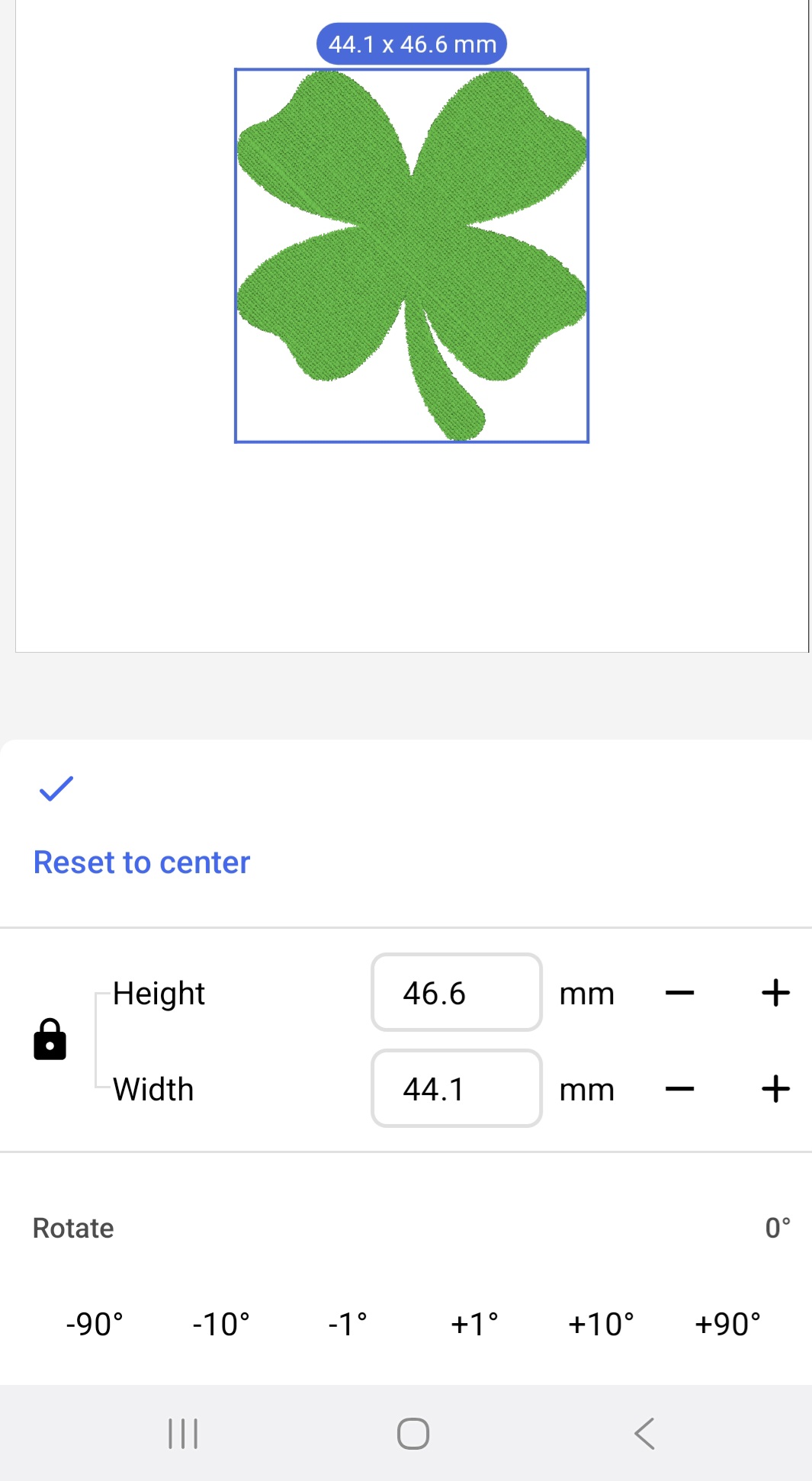Screen dimensions: 812x1481
Task: Confirm changes with the blue checkmark
Action: (x=56, y=789)
